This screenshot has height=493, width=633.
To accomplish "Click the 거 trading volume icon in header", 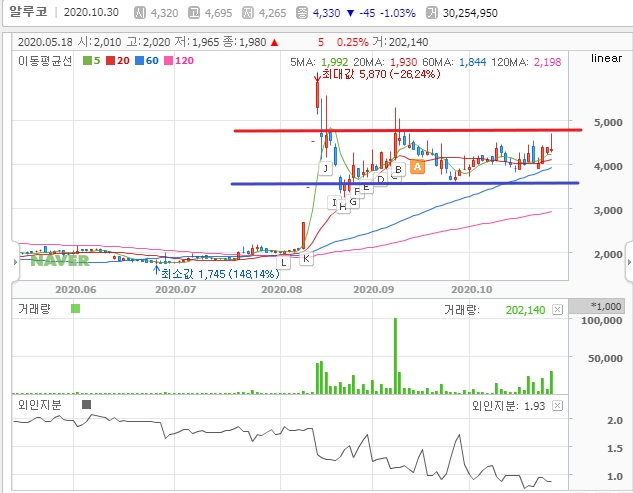I will [x=432, y=13].
